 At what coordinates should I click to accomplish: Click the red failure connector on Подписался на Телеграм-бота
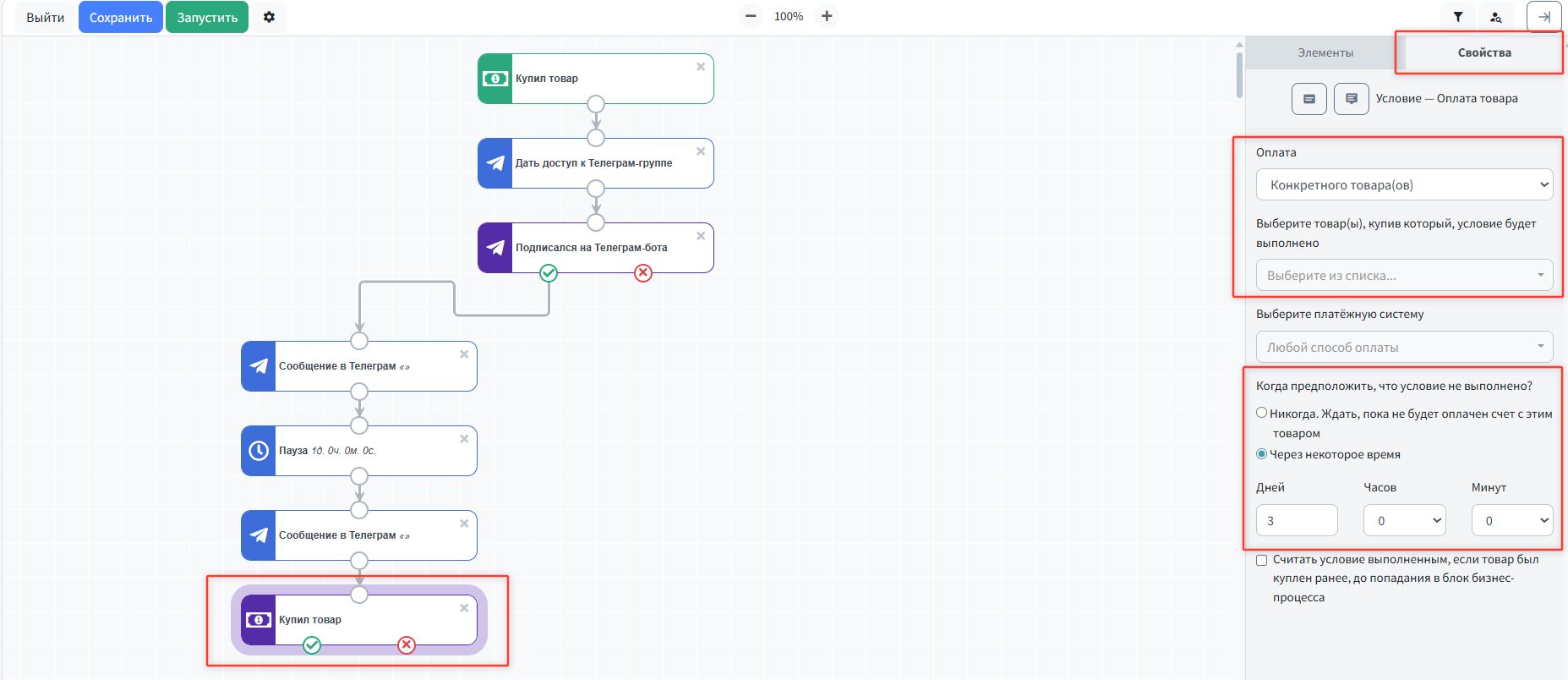tap(643, 272)
